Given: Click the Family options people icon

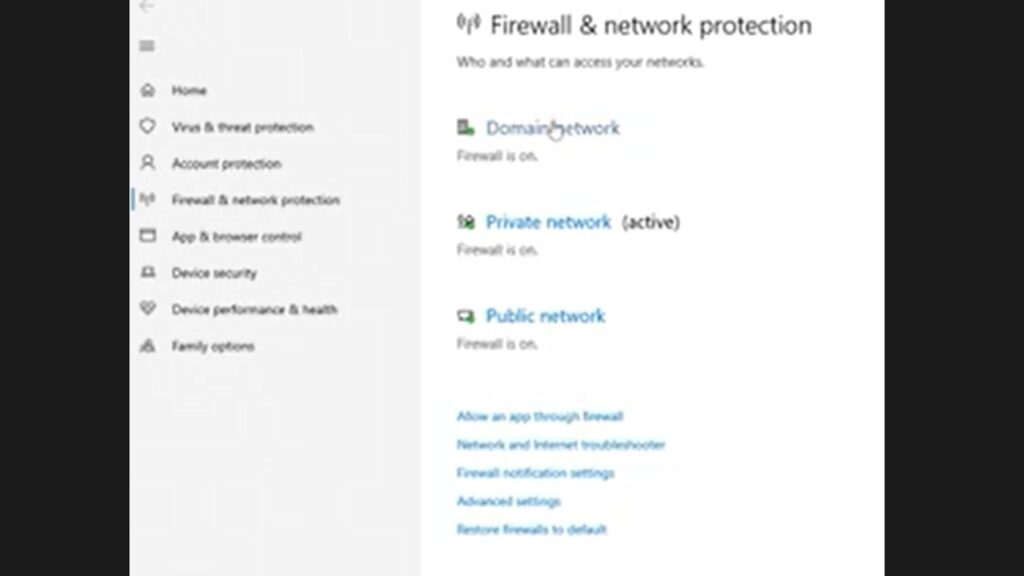Looking at the screenshot, I should 148,346.
